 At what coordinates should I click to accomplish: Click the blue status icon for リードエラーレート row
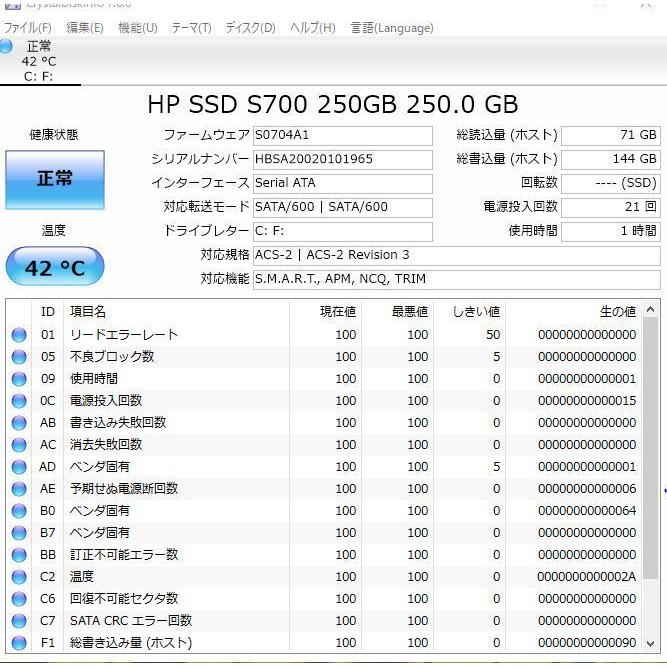pyautogui.click(x=19, y=335)
